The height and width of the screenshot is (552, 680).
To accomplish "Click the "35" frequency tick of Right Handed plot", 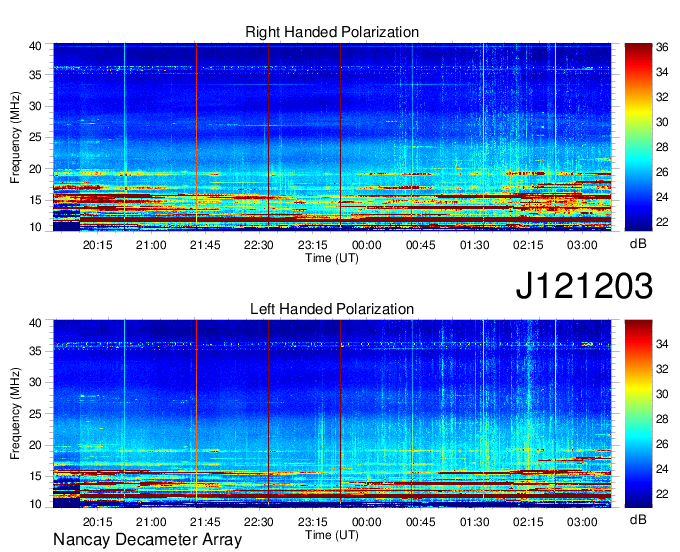I will point(35,75).
